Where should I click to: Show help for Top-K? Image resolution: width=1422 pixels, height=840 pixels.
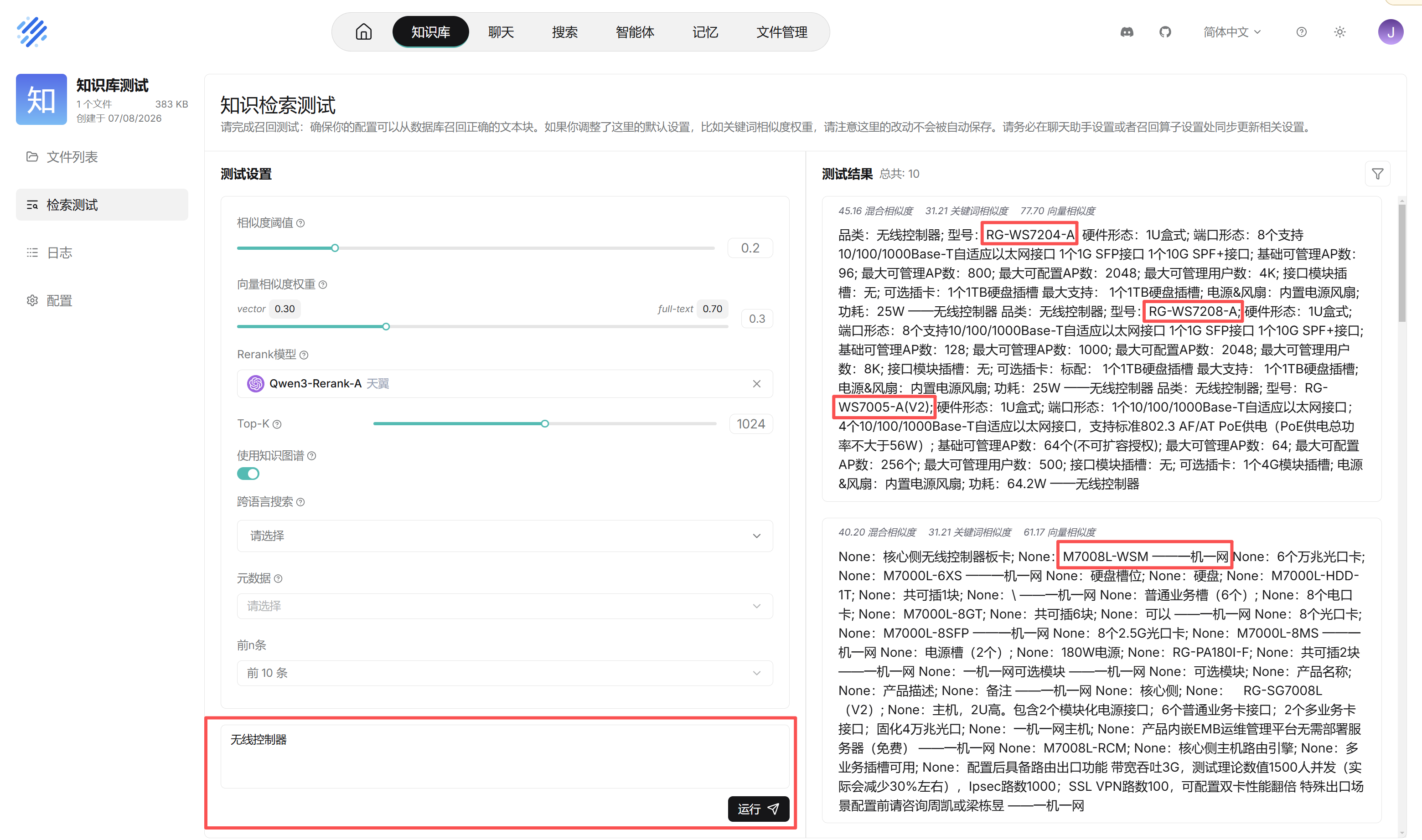pos(277,424)
